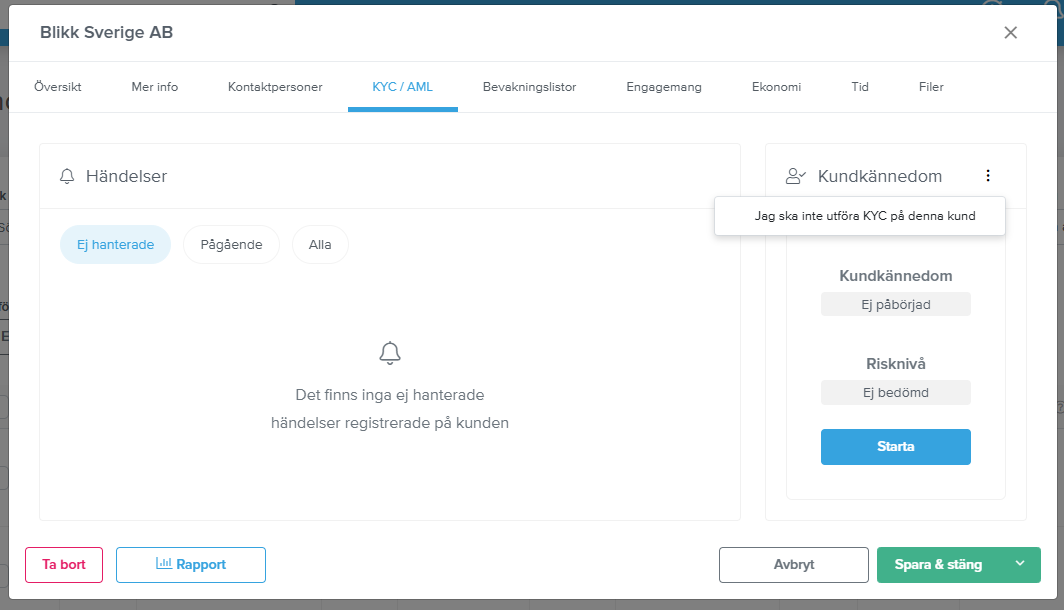Go to the Bevakningslistor tab
Viewport: 1064px width, 610px height.
(x=529, y=87)
